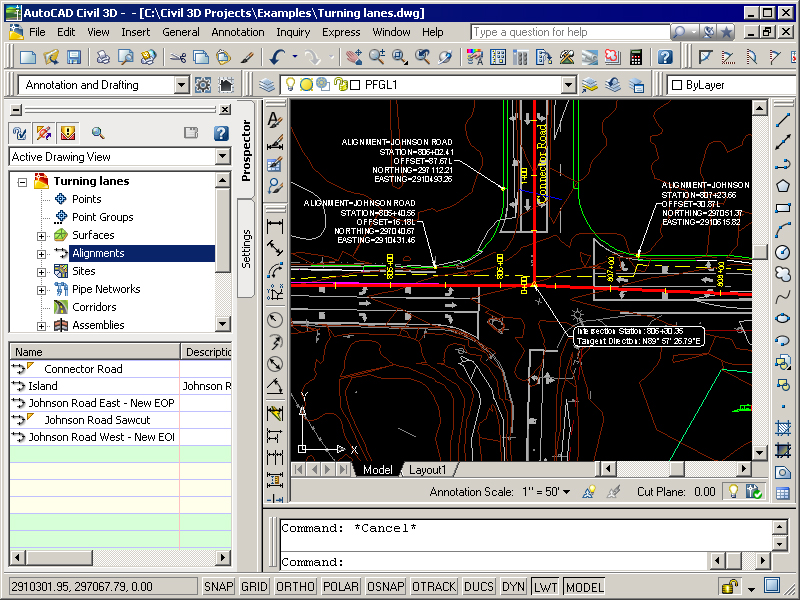Select the Revision Cloud tool

(783, 274)
